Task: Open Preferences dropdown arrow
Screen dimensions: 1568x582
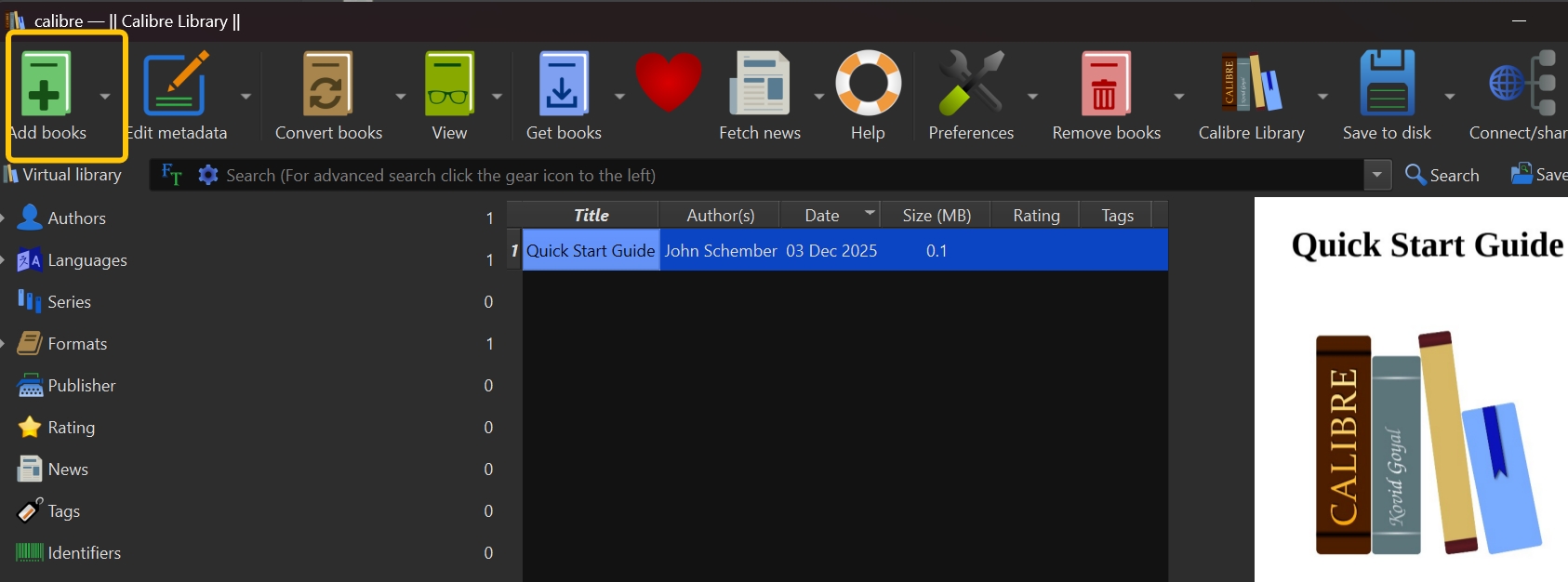Action: tap(1032, 96)
